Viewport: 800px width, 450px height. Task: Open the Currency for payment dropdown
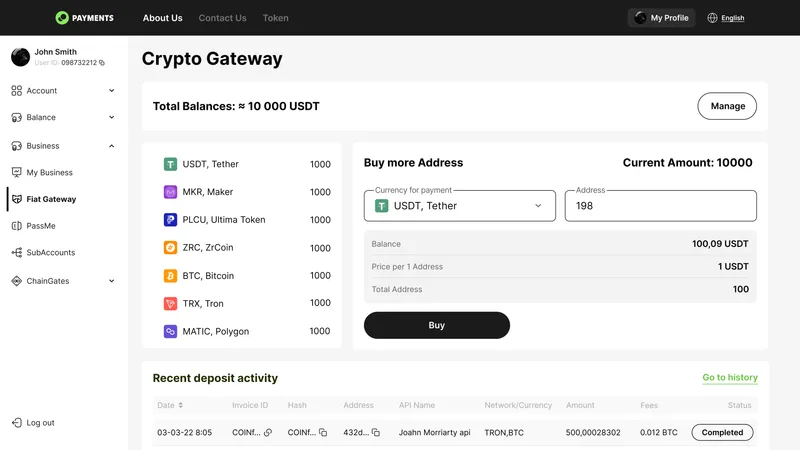click(460, 206)
